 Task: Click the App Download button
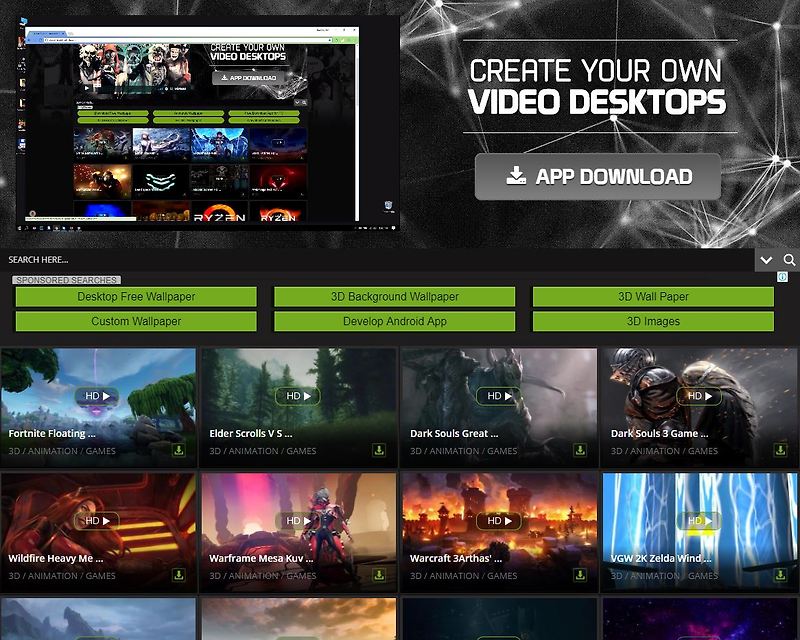(x=597, y=177)
